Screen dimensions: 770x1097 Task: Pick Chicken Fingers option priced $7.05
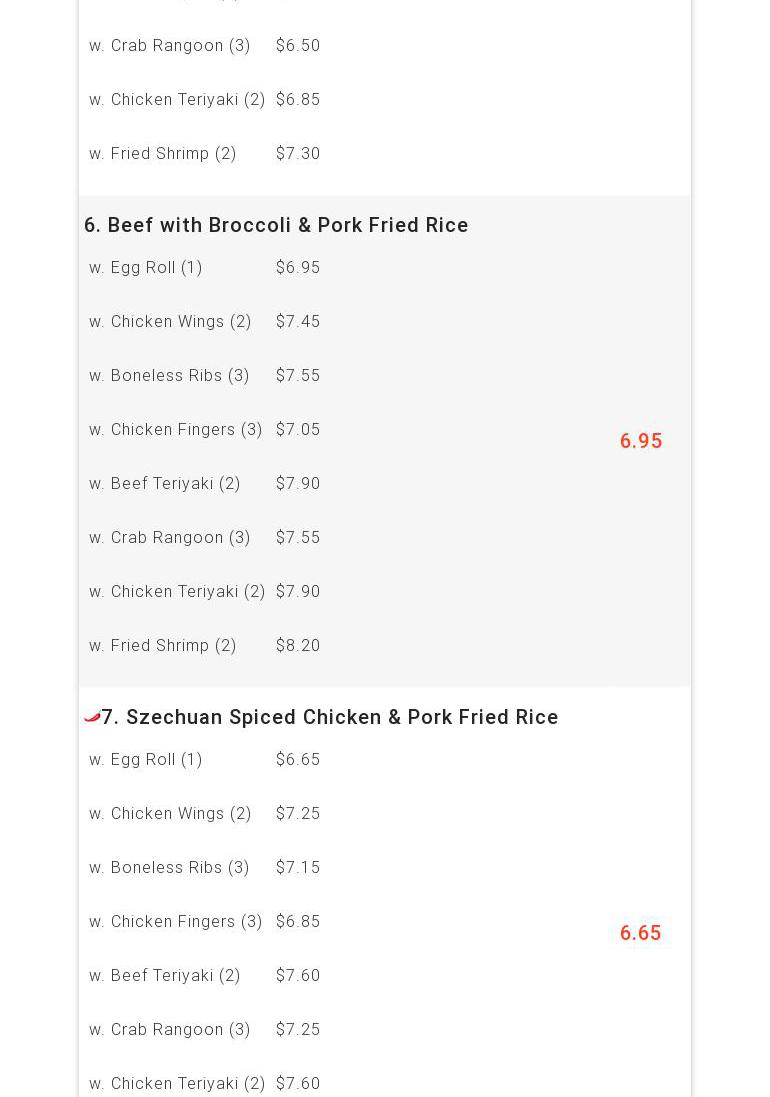pos(175,430)
